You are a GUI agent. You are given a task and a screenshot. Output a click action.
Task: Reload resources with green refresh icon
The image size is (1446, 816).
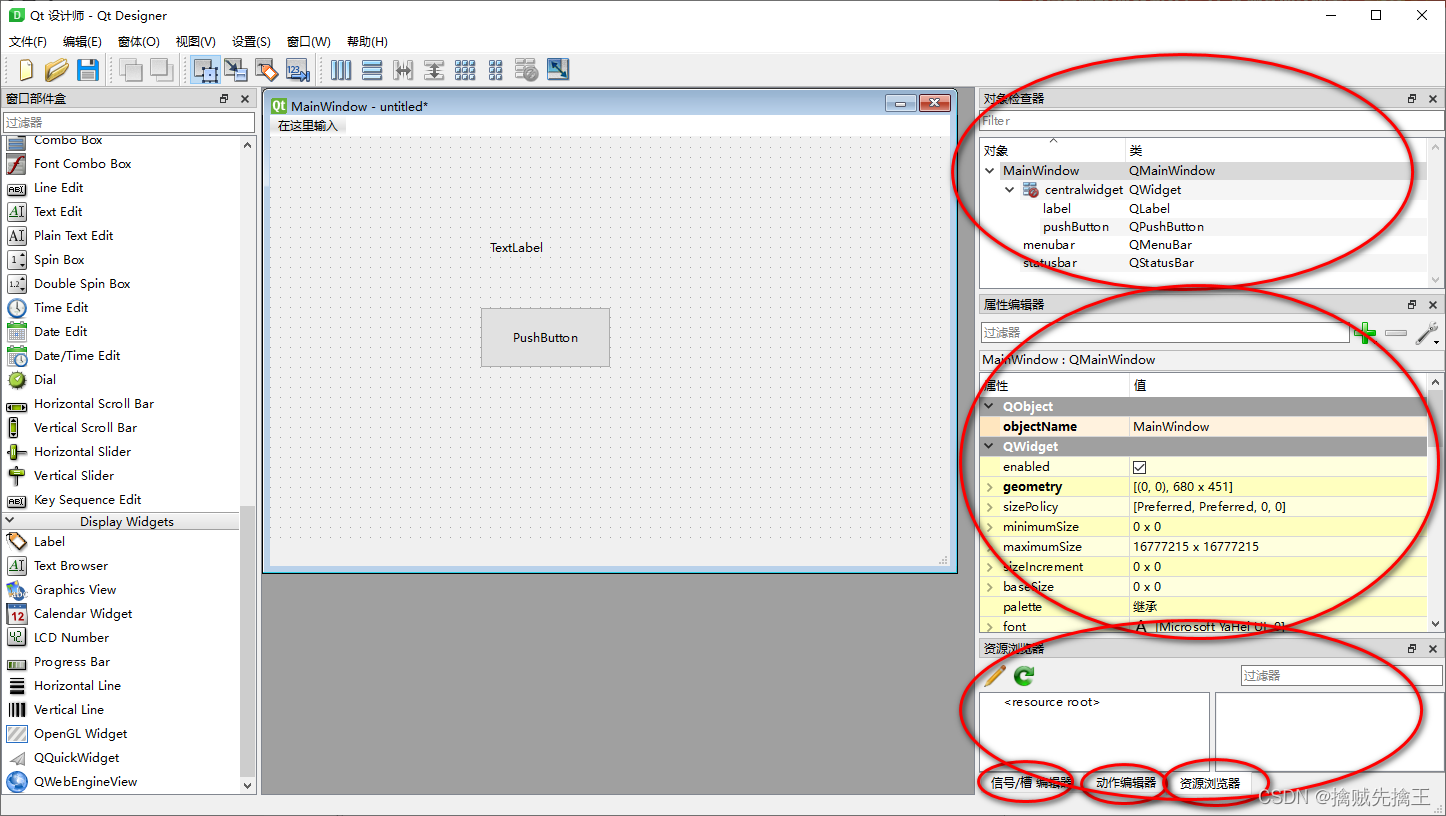pos(1024,676)
